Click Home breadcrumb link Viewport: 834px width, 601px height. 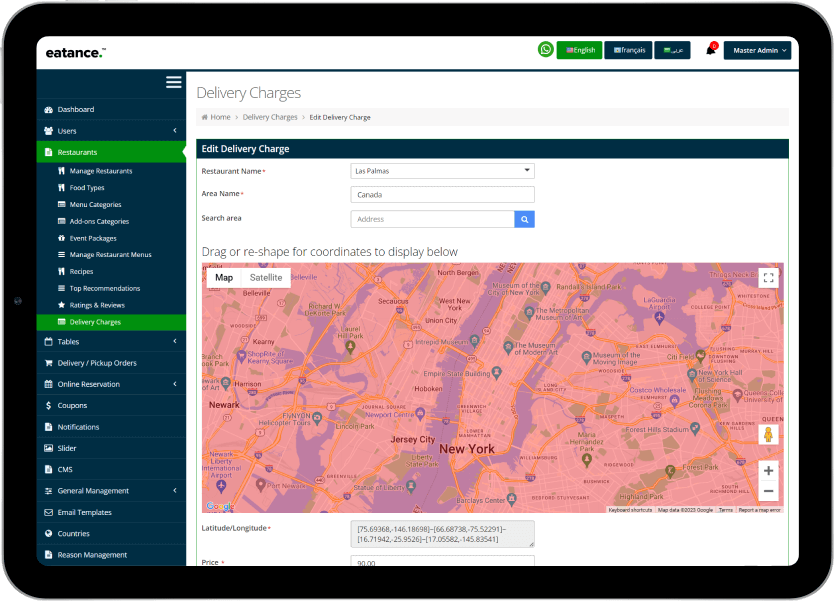pos(220,117)
